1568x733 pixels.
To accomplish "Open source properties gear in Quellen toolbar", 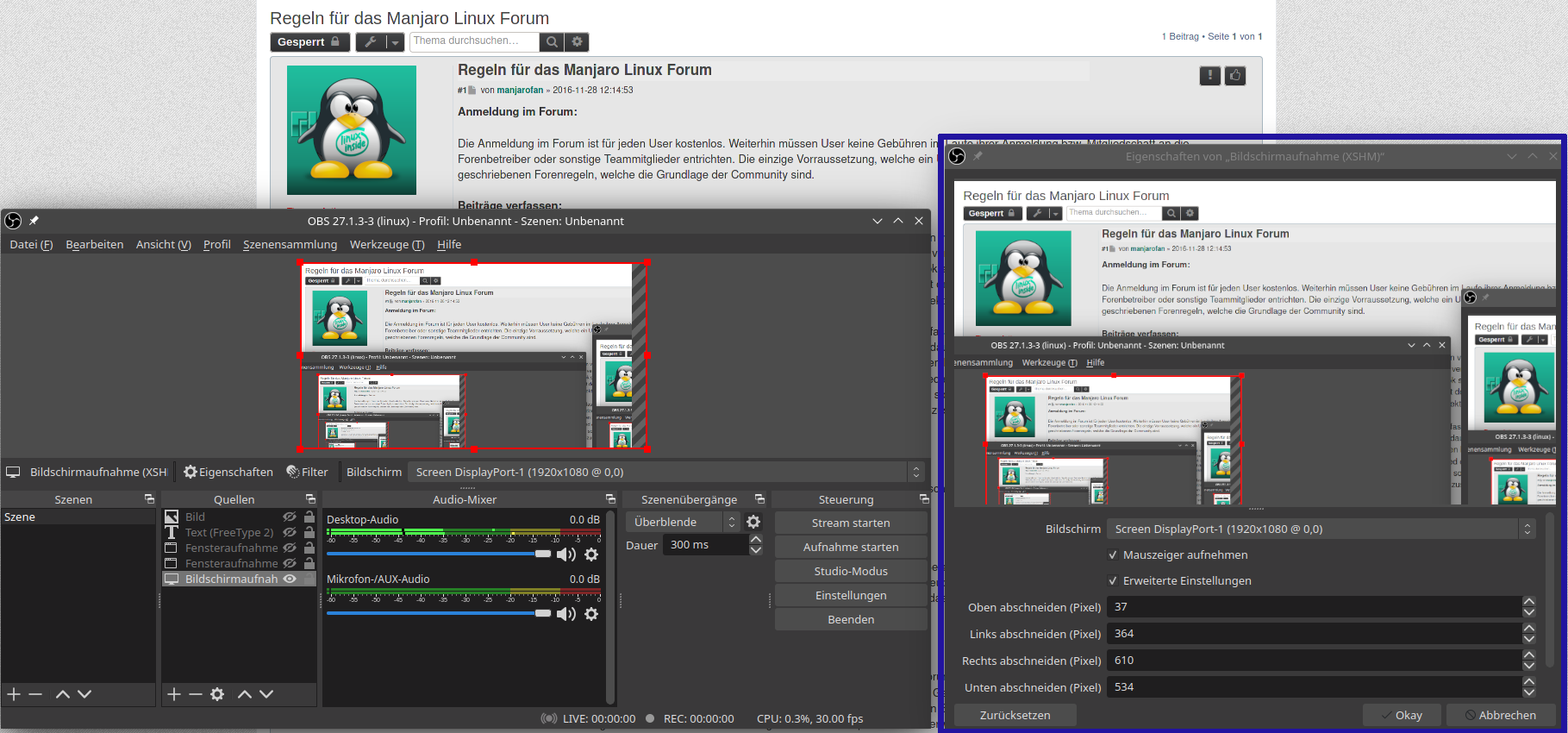I will pos(217,694).
